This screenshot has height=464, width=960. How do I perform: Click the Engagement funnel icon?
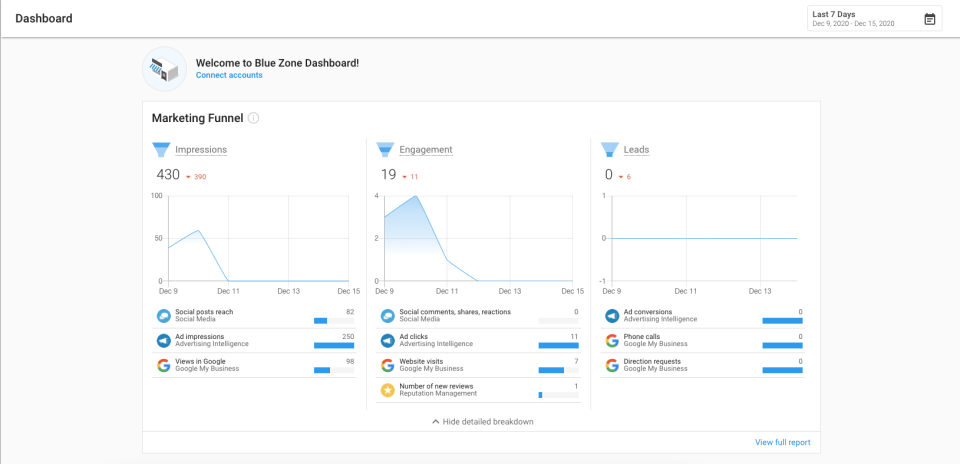[385, 150]
